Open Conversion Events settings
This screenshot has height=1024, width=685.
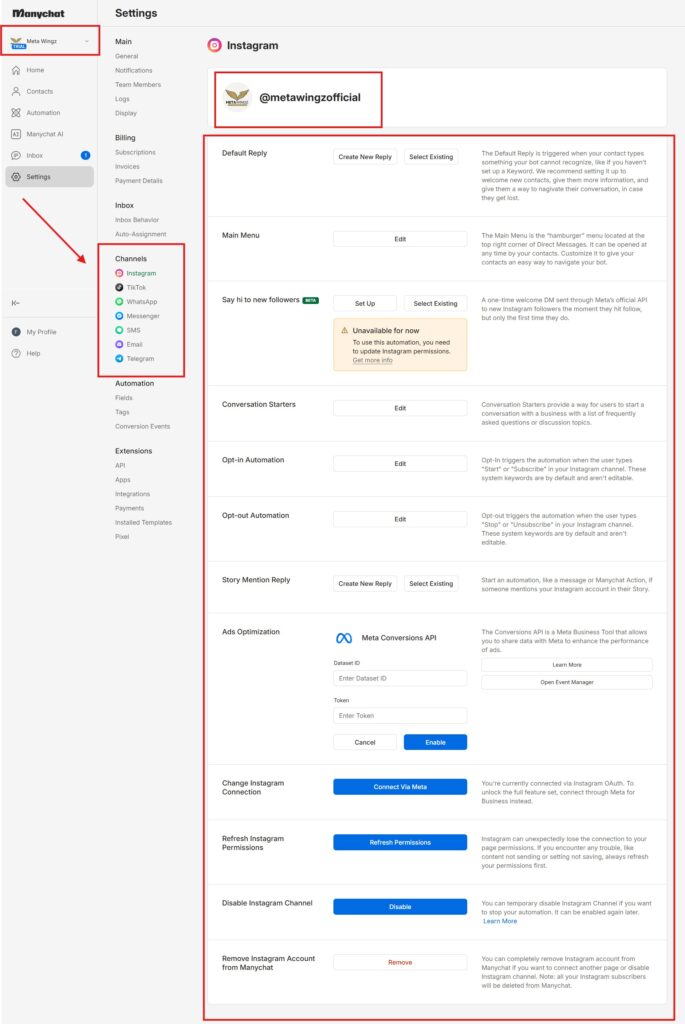pyautogui.click(x=142, y=426)
